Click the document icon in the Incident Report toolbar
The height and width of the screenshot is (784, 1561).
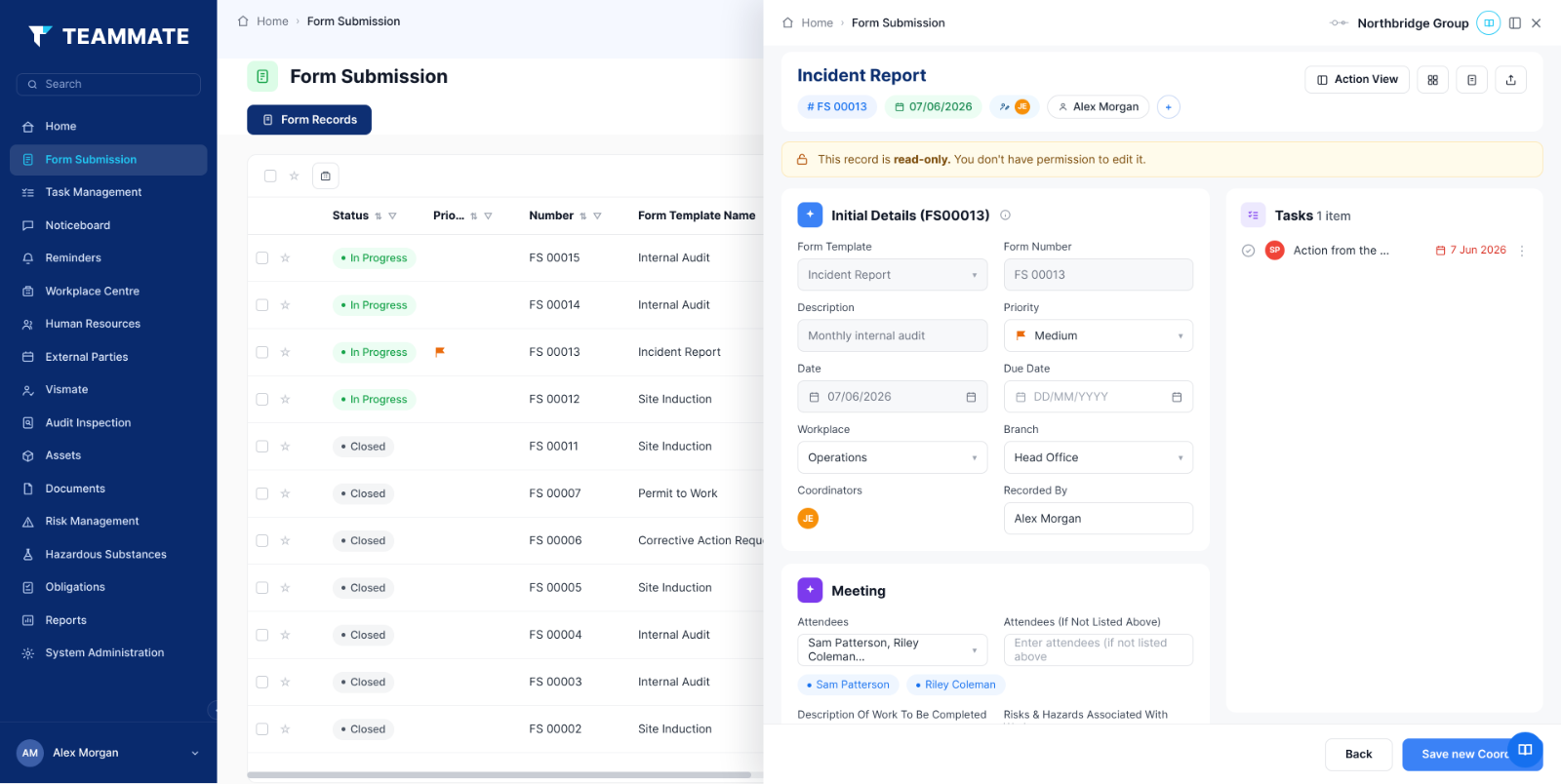1471,80
